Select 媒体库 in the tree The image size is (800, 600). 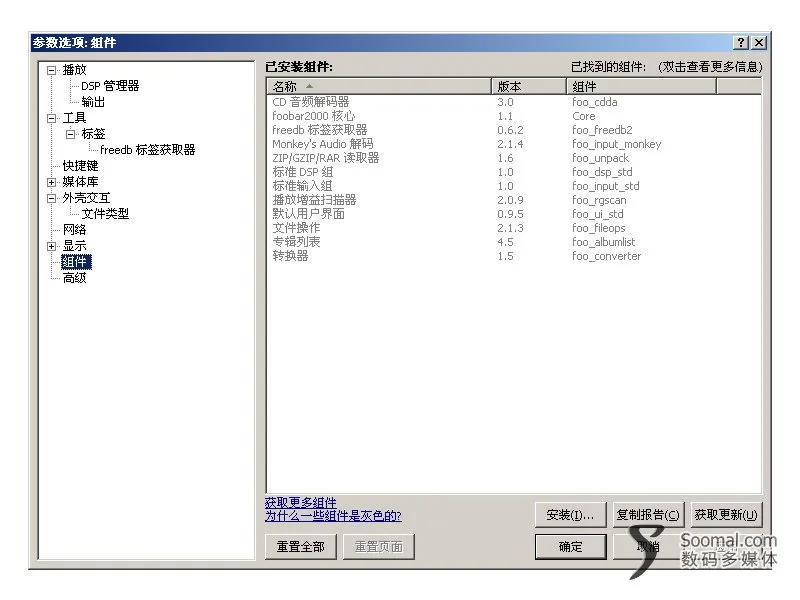click(x=80, y=182)
